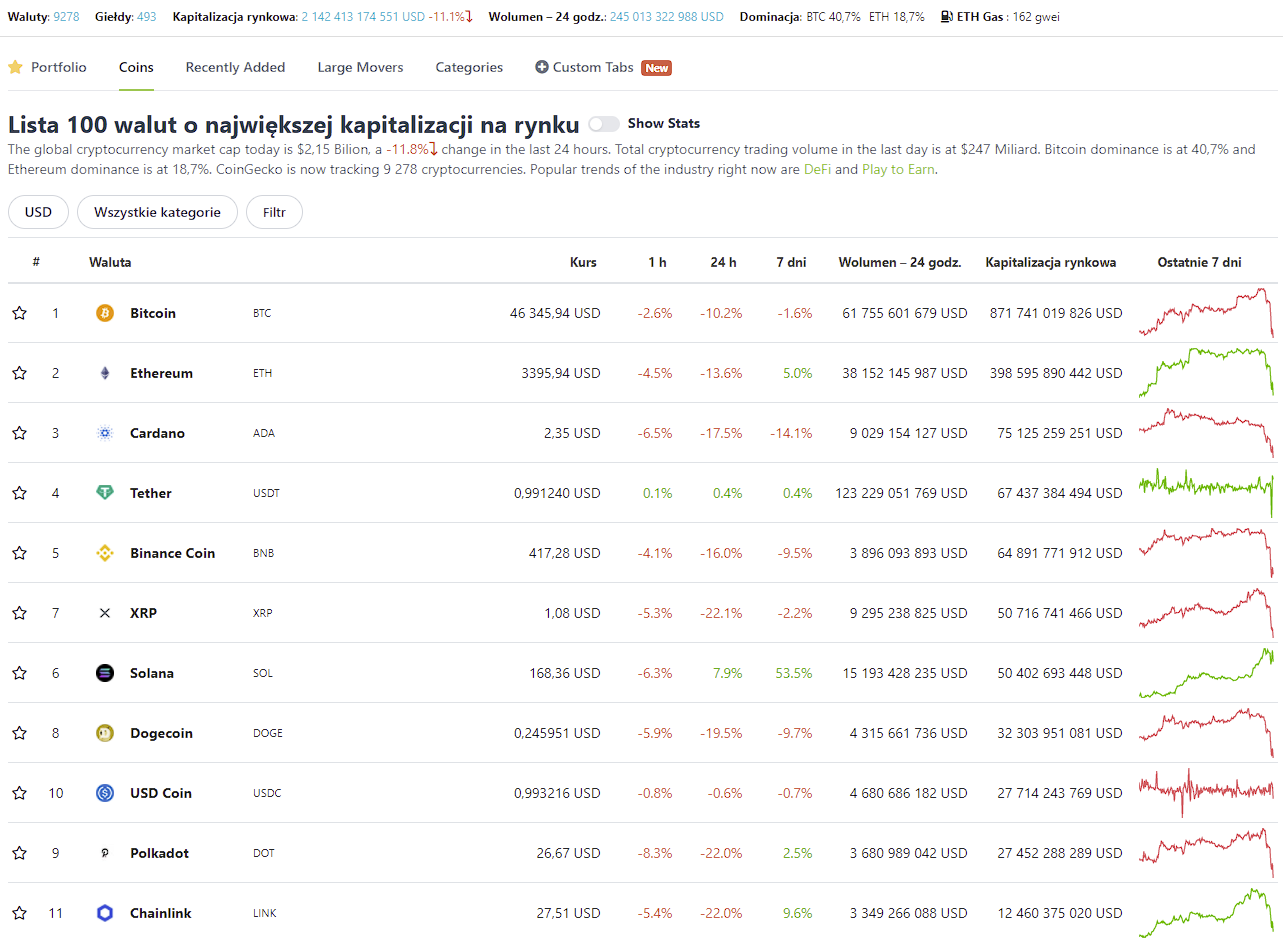The height and width of the screenshot is (941, 1283).
Task: Click the ETH Gas 162 gwei value
Action: click(x=1036, y=17)
